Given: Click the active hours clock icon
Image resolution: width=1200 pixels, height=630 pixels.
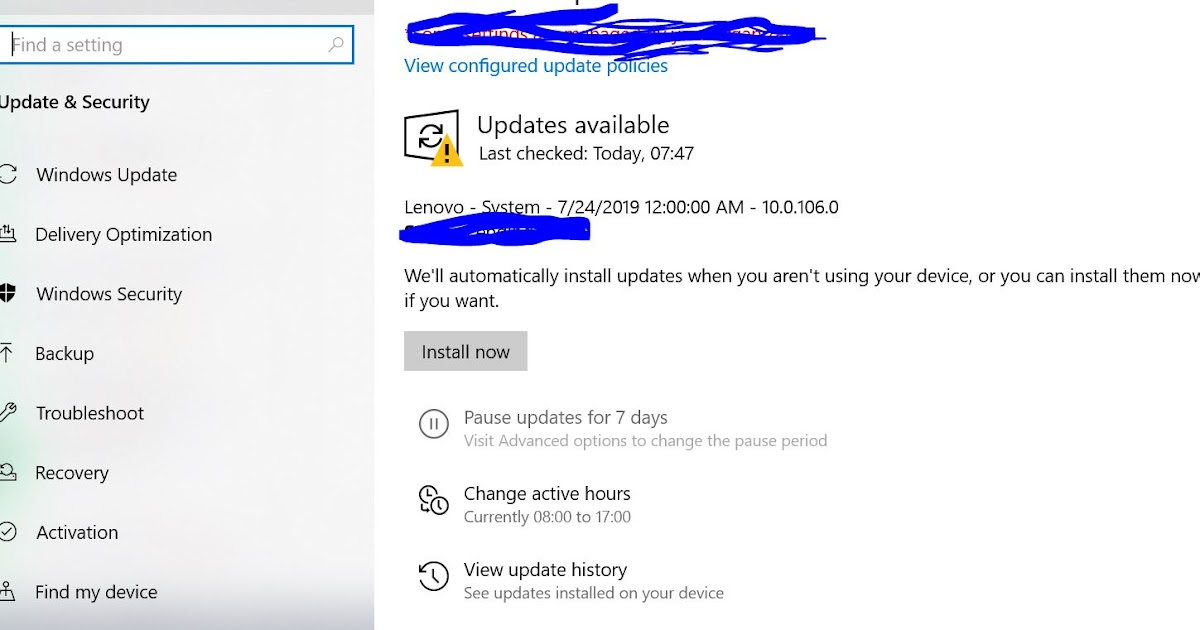Looking at the screenshot, I should 433,500.
